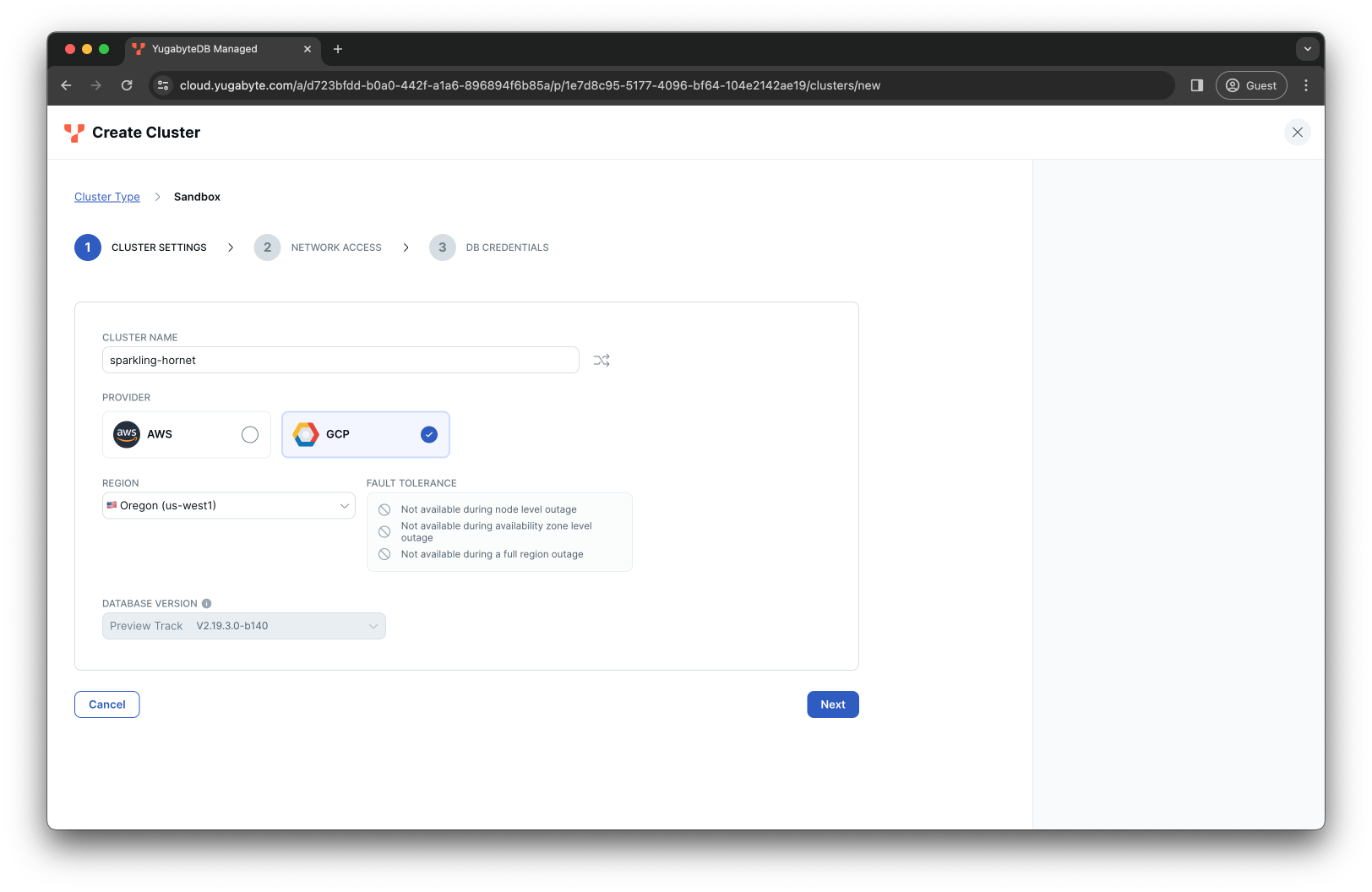The height and width of the screenshot is (892, 1372).
Task: Click the checked GCP selection indicator
Action: click(428, 434)
